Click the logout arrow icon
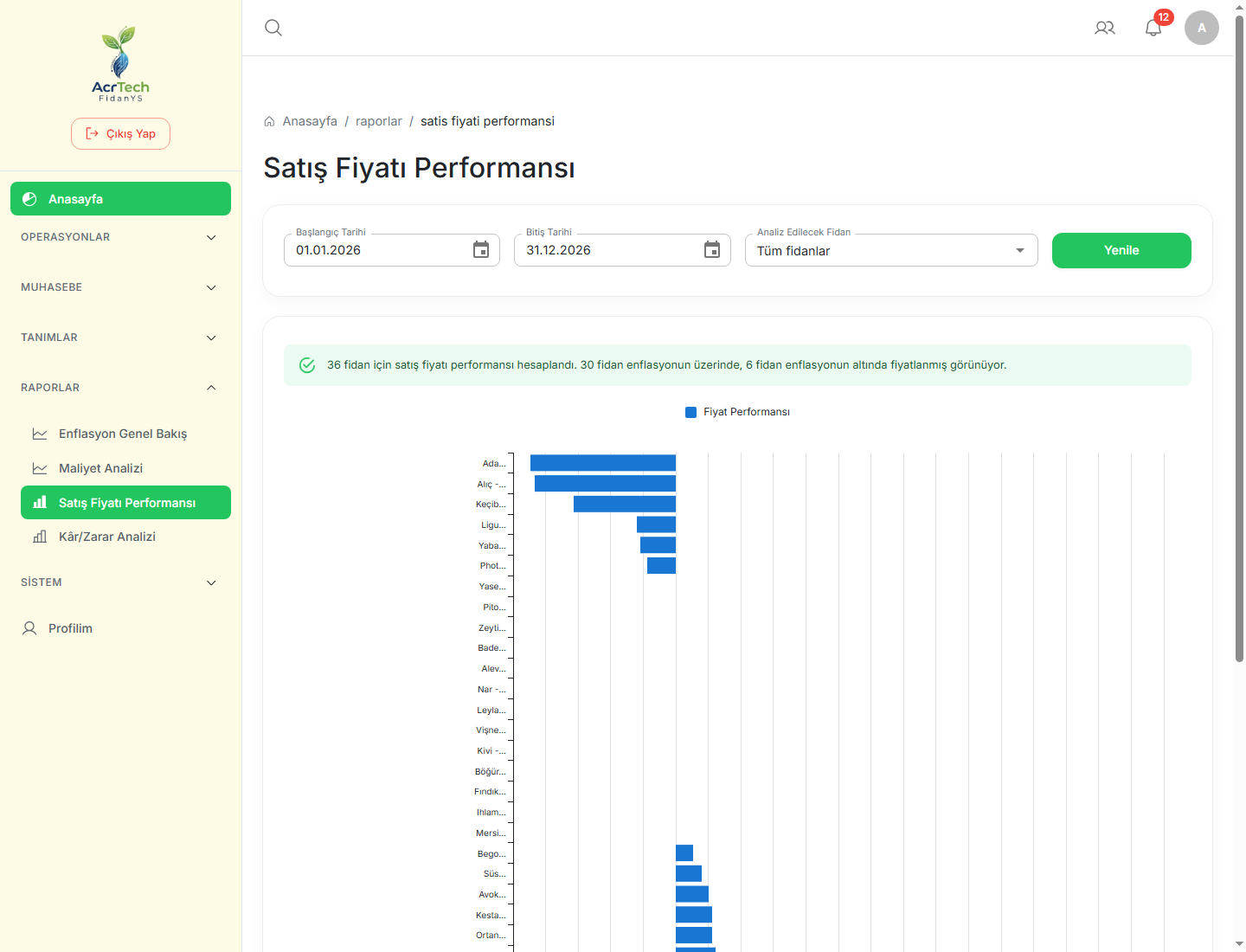1246x952 pixels. [x=92, y=133]
